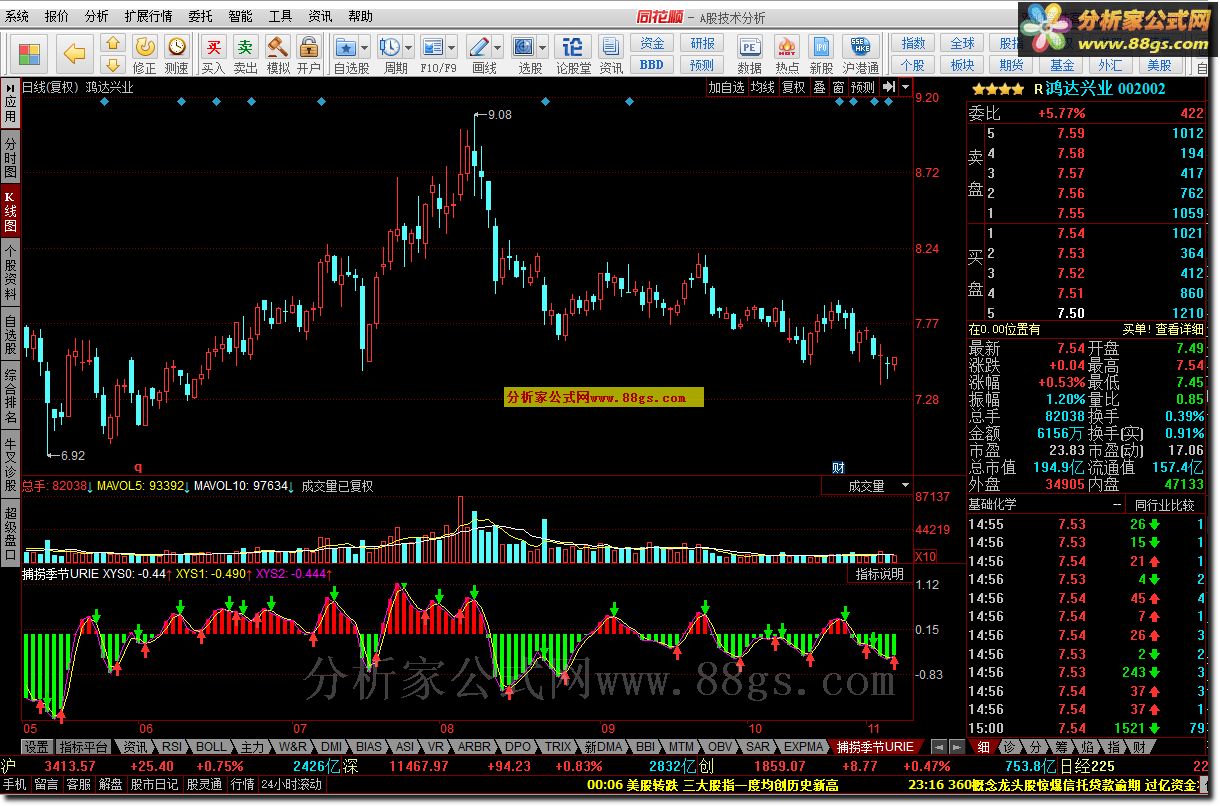The height and width of the screenshot is (806, 1220).
Task: Open the 测速 speed test clock icon
Action: point(176,47)
